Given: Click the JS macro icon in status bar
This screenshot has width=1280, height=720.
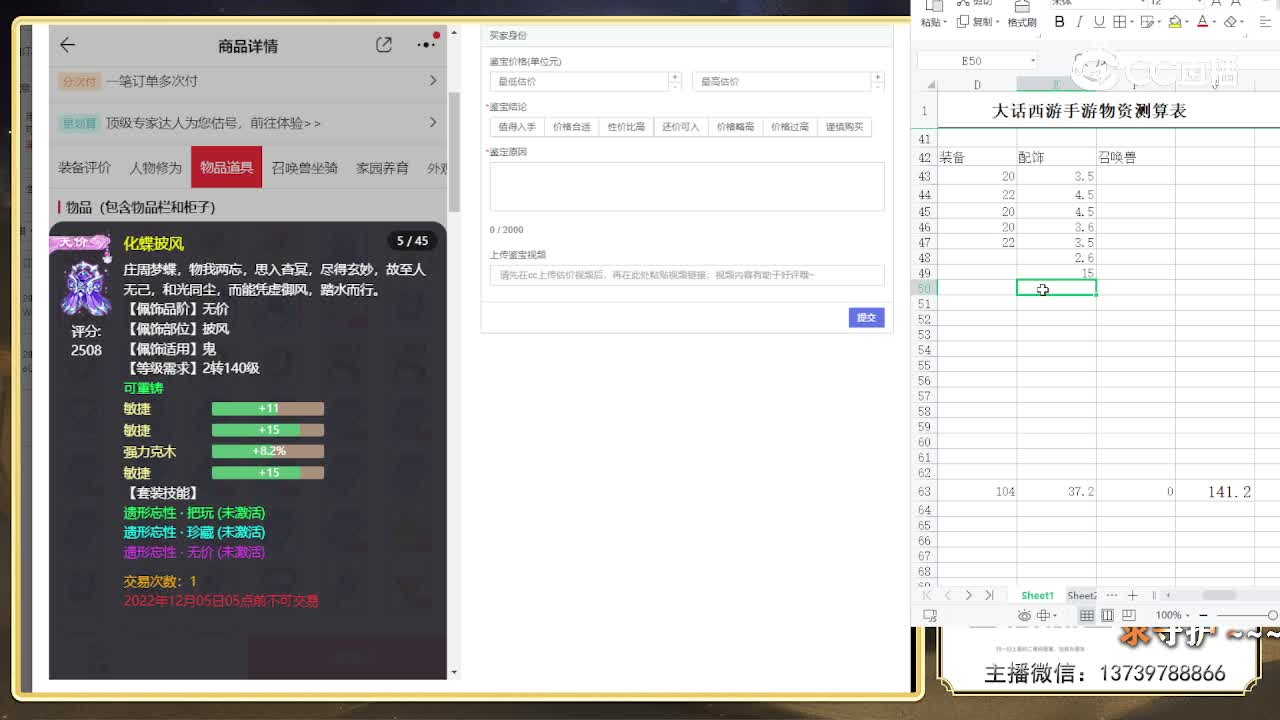Looking at the screenshot, I should tap(930, 616).
